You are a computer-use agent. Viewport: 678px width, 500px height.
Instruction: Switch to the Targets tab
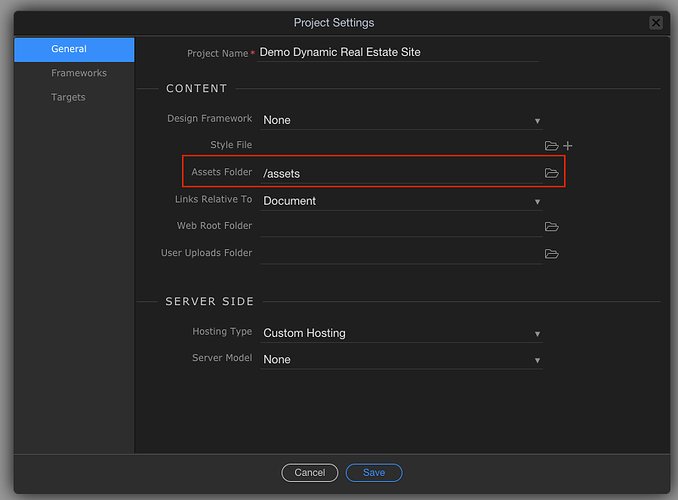pyautogui.click(x=74, y=97)
